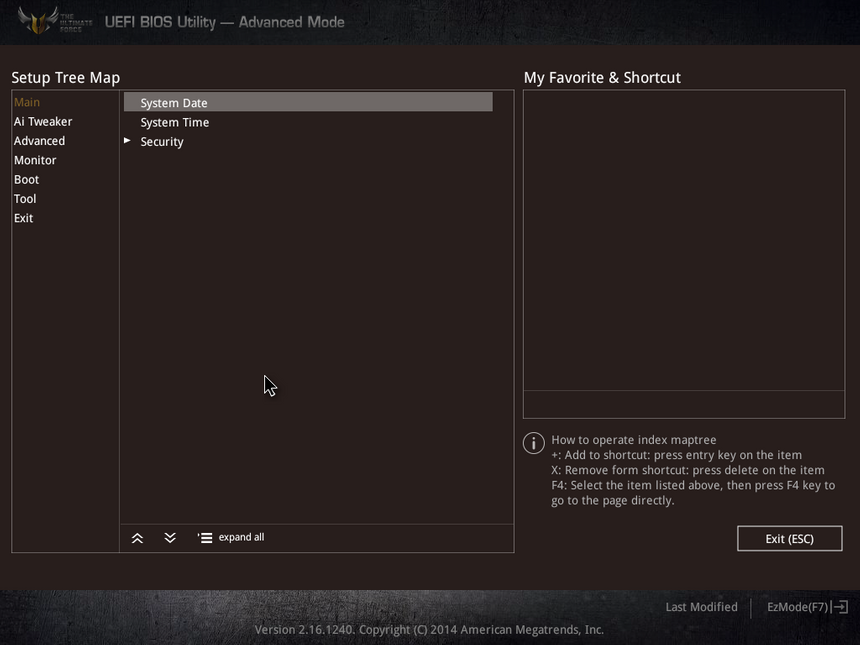Select Main in Setup Tree Map

(x=27, y=102)
